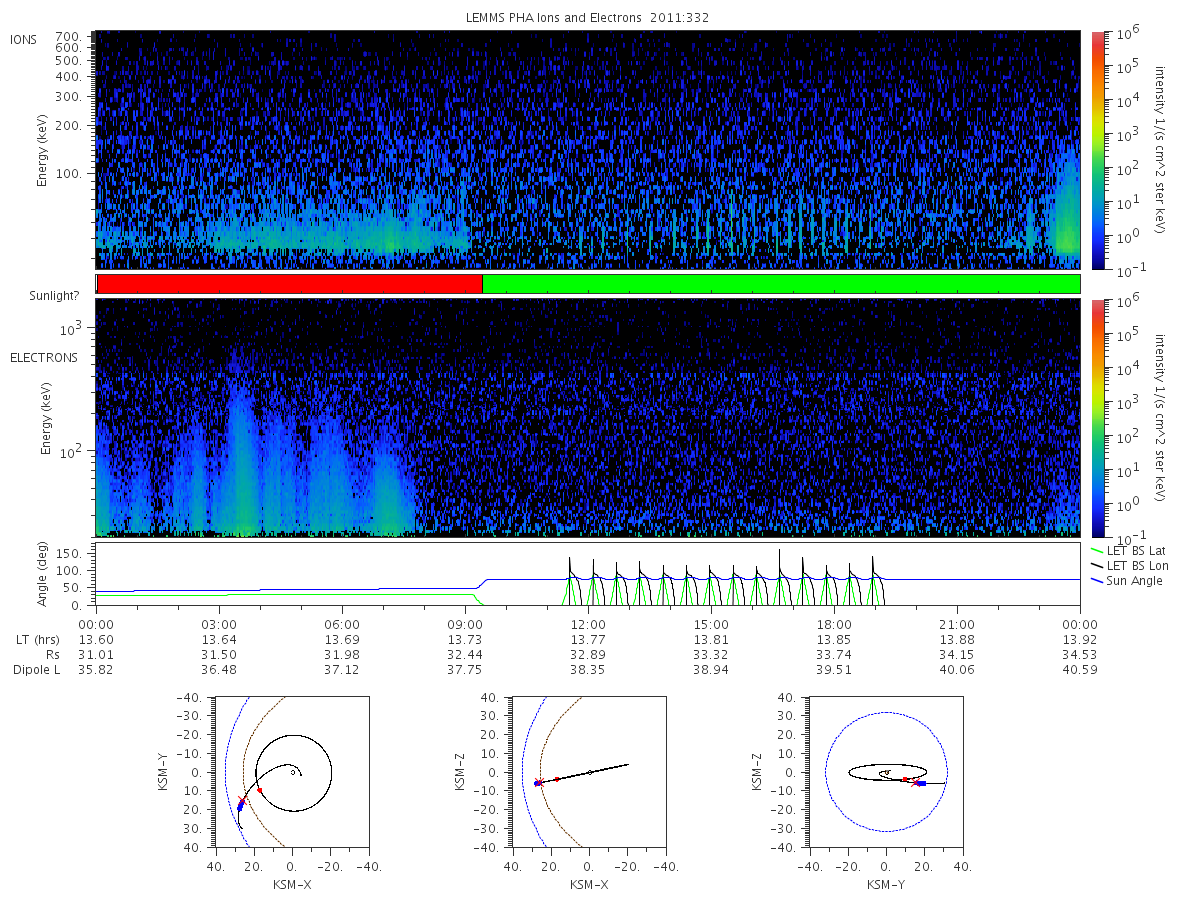
Task: Click the "Dipole L" row label
Action: pyautogui.click(x=36, y=670)
